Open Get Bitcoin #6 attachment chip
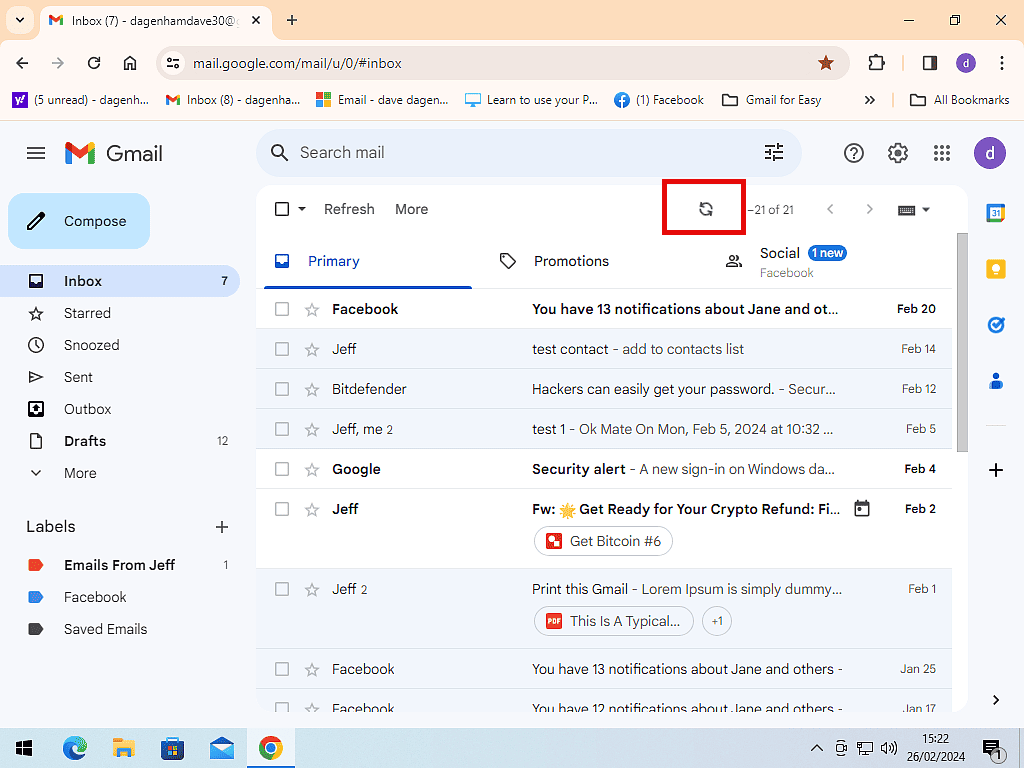 point(603,541)
